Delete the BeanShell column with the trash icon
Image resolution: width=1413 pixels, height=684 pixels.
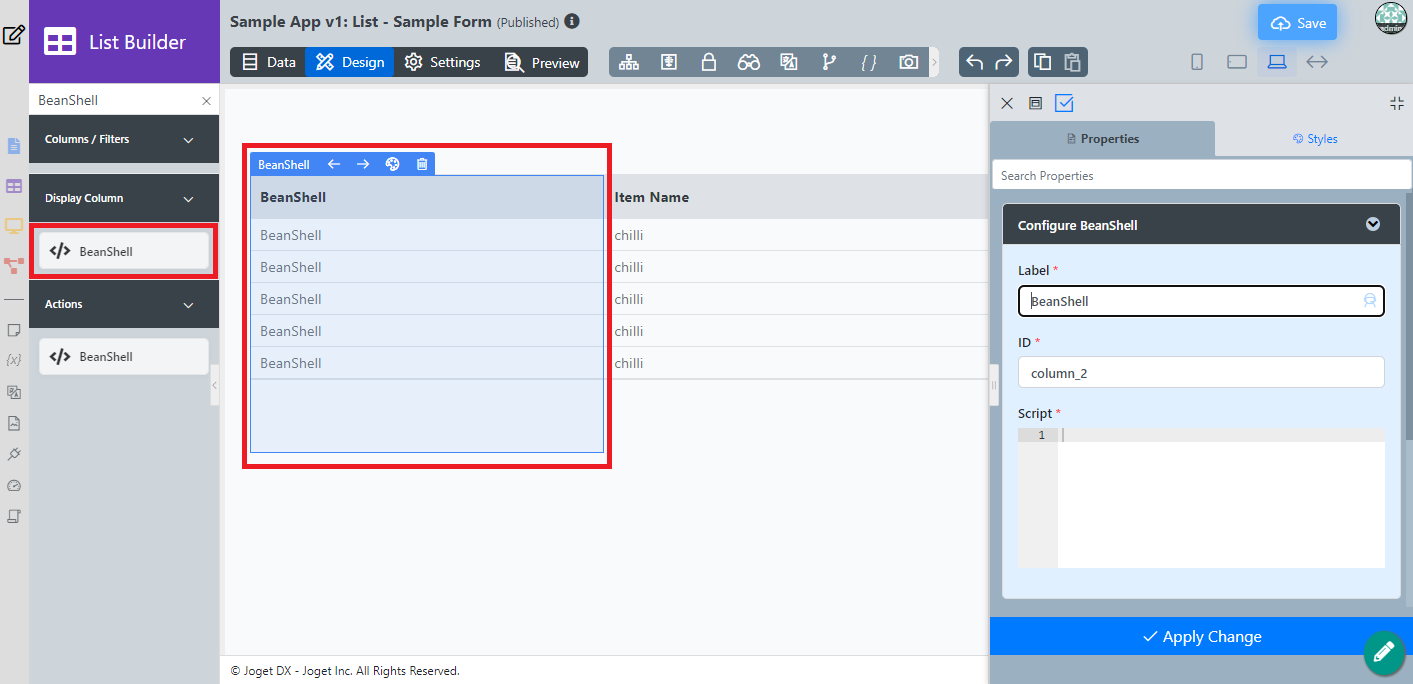pos(422,164)
